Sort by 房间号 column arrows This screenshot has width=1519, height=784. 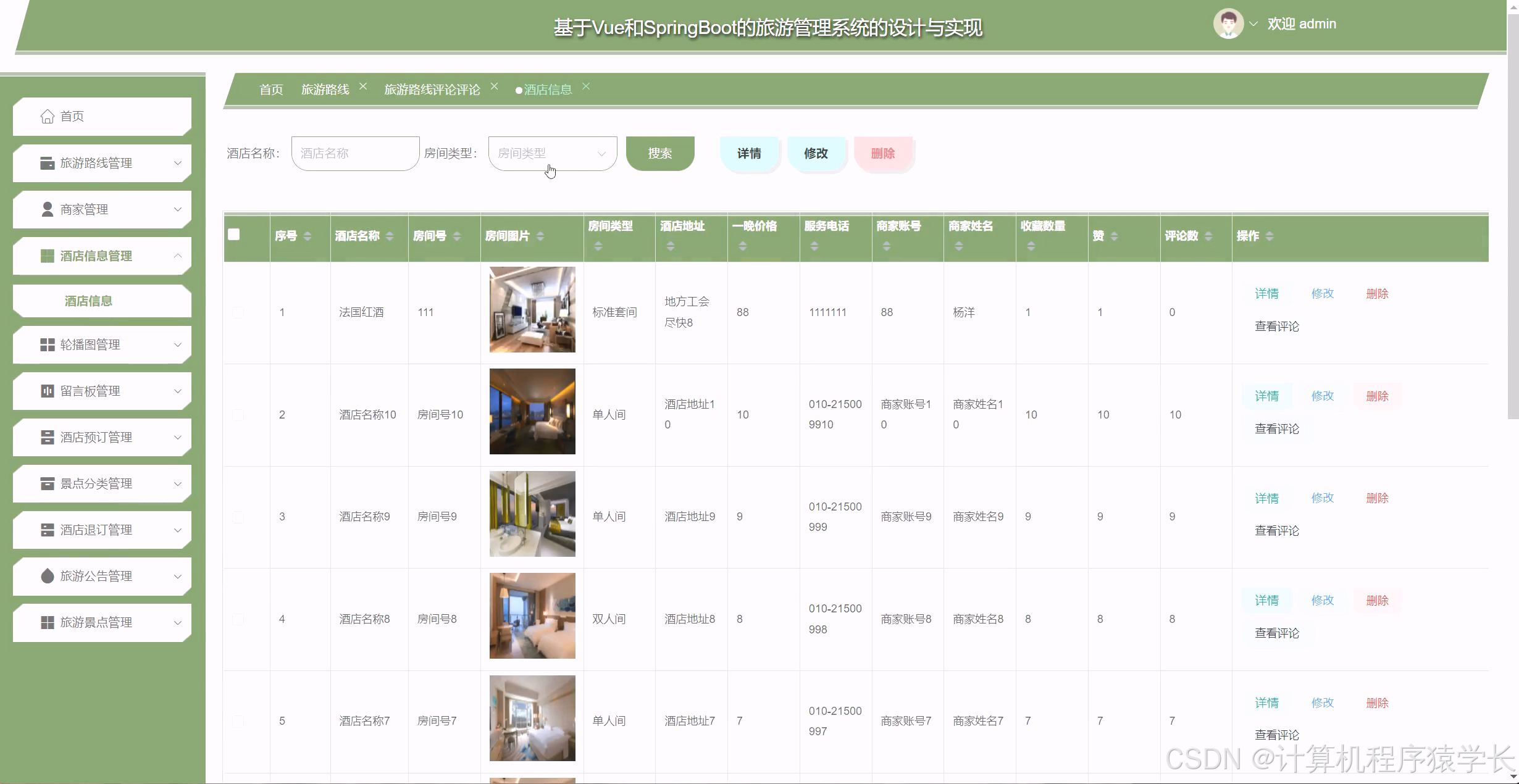point(456,236)
